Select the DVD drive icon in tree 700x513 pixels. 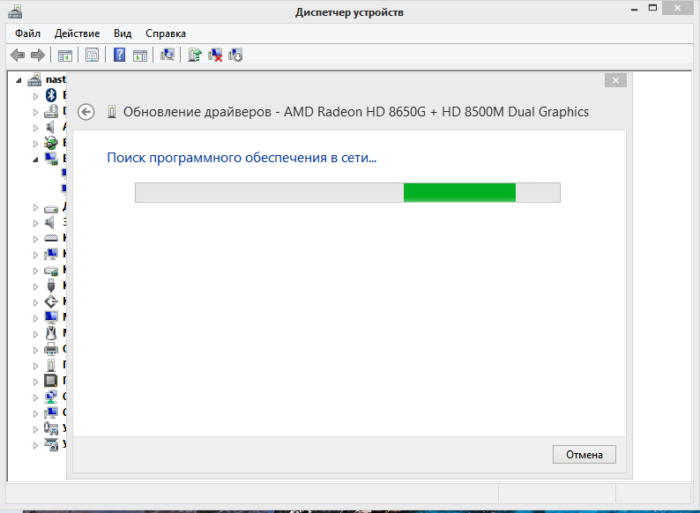51,111
